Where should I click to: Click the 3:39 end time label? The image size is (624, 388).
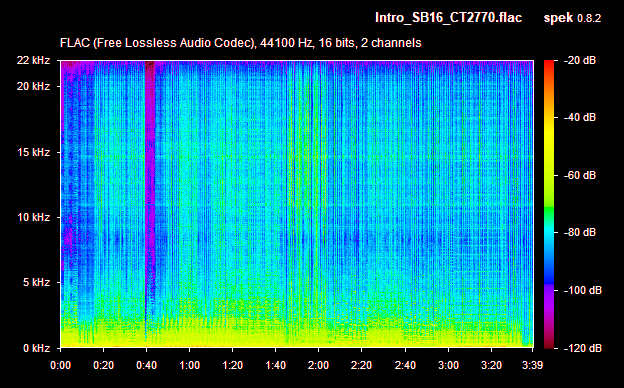tap(532, 365)
